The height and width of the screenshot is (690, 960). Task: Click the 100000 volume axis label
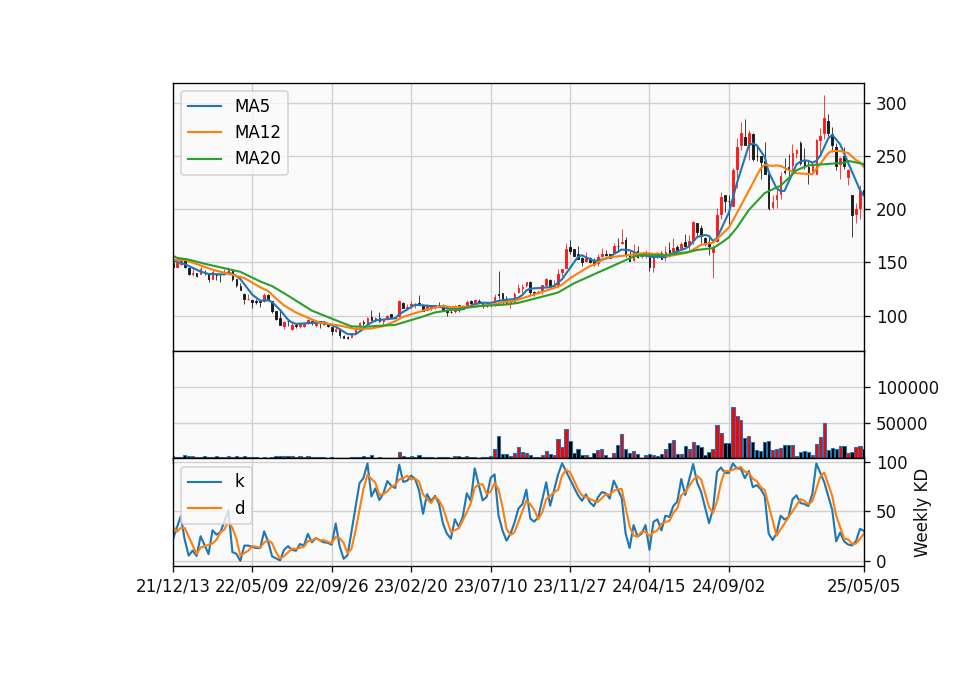click(x=907, y=388)
